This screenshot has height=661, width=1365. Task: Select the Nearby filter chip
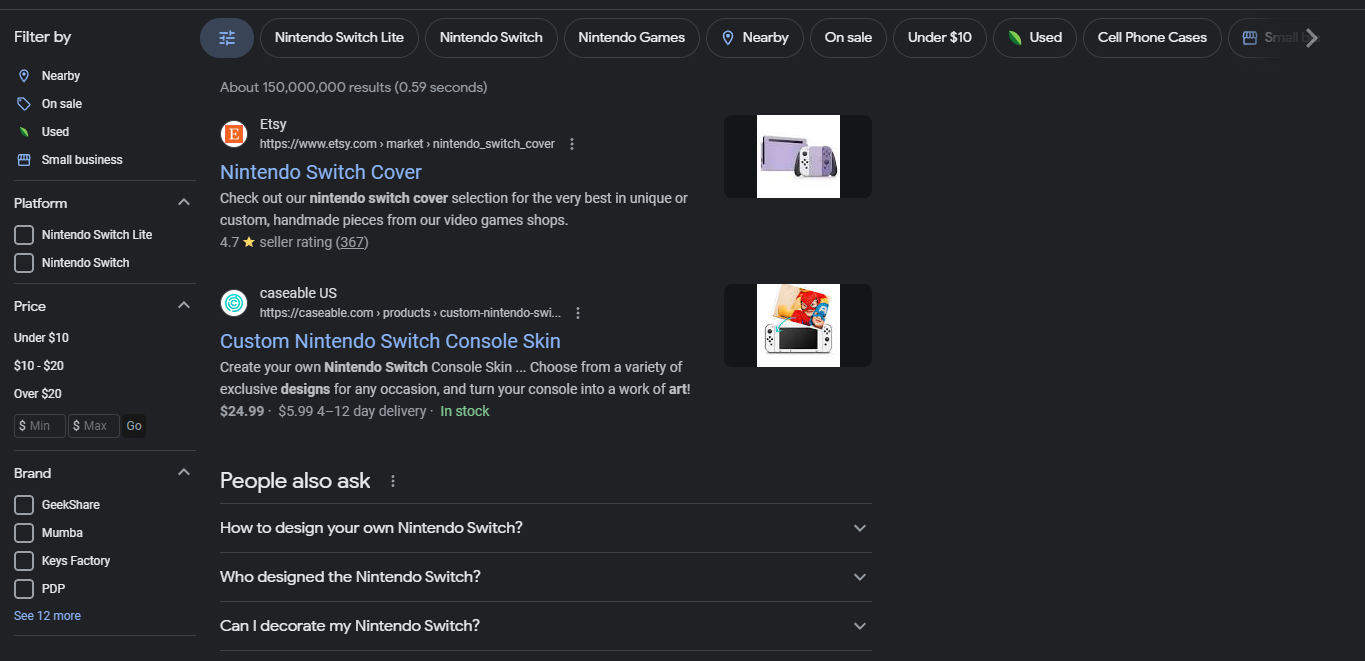coord(755,38)
